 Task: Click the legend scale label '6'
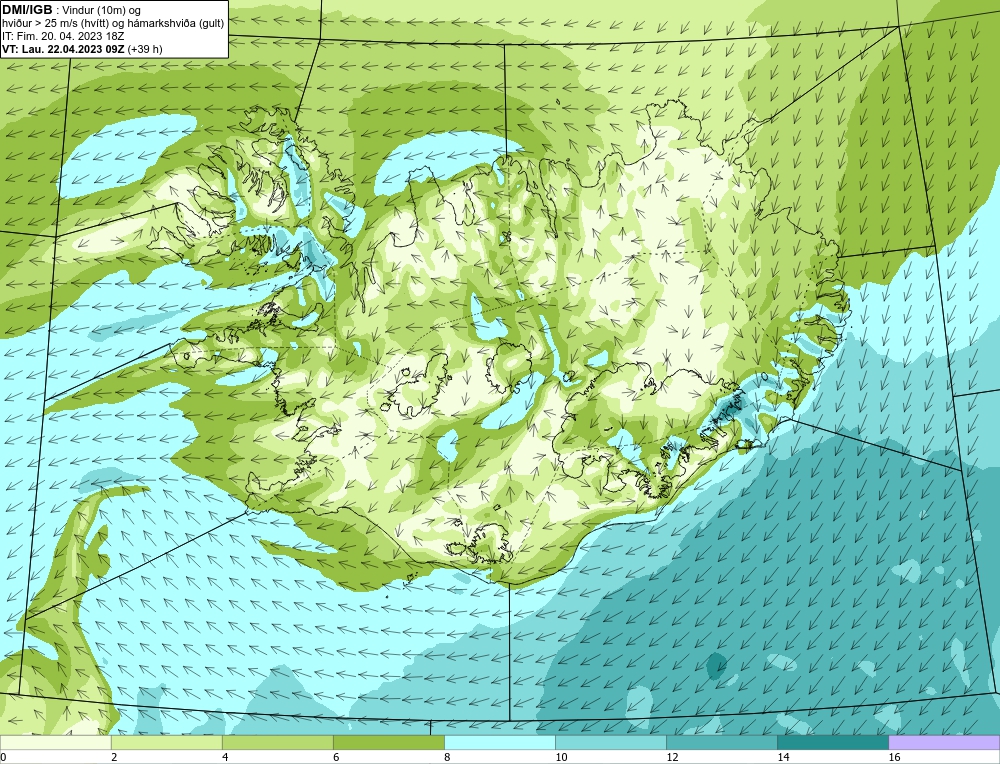point(336,757)
